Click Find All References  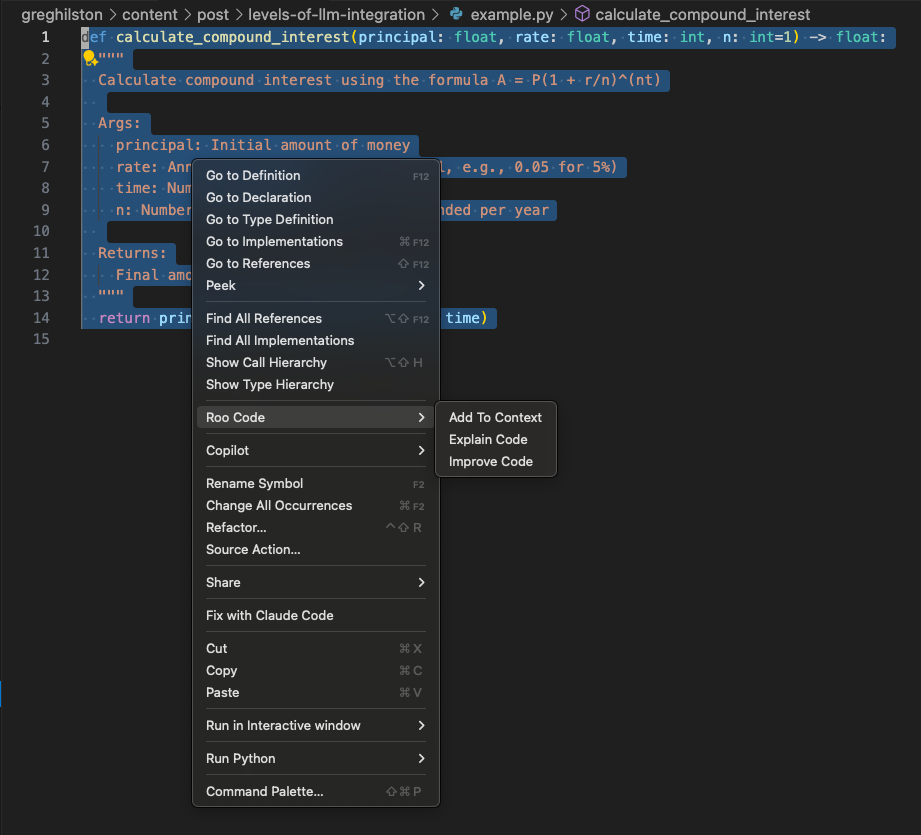tap(315, 318)
